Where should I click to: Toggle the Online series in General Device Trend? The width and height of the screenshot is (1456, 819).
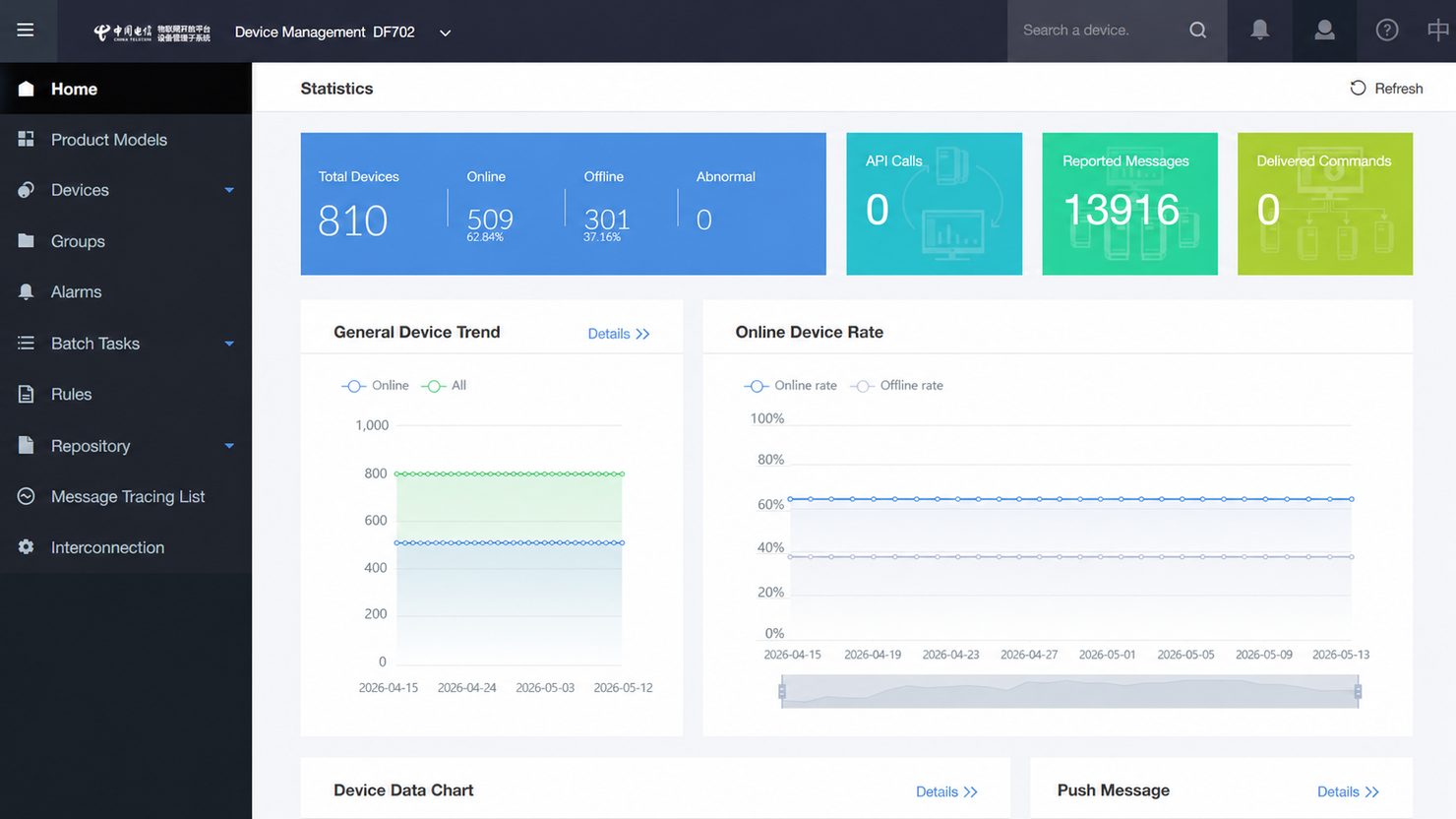pos(375,386)
